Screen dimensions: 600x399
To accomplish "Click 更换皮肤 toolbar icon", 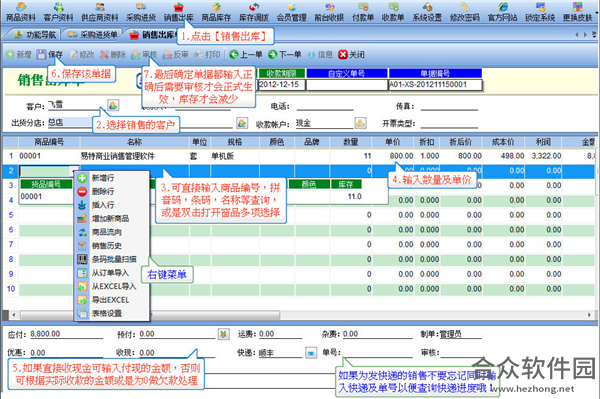I will point(577,11).
